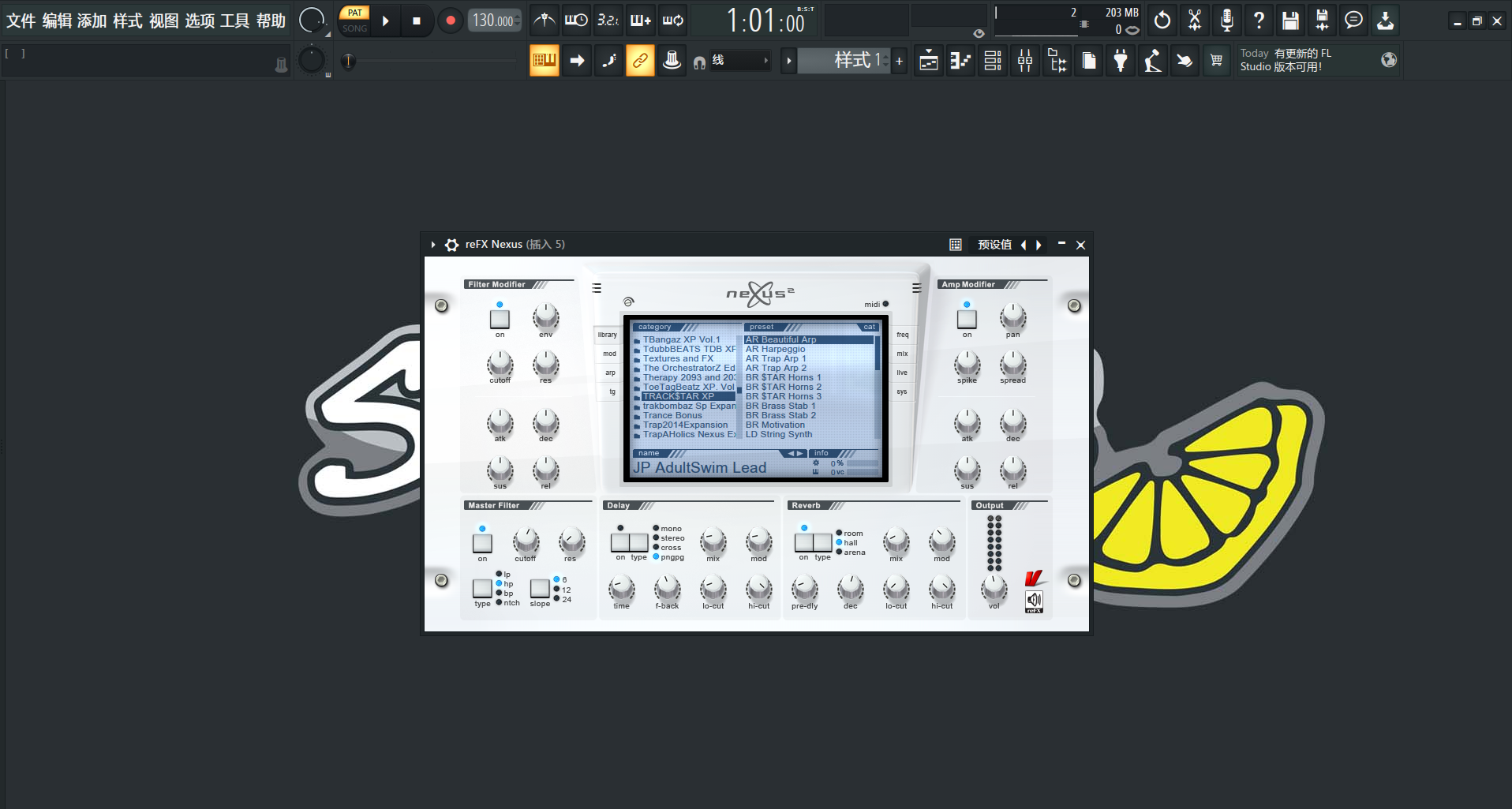Screen dimensions: 1512x809
Task: Click the metronome icon
Action: click(544, 20)
